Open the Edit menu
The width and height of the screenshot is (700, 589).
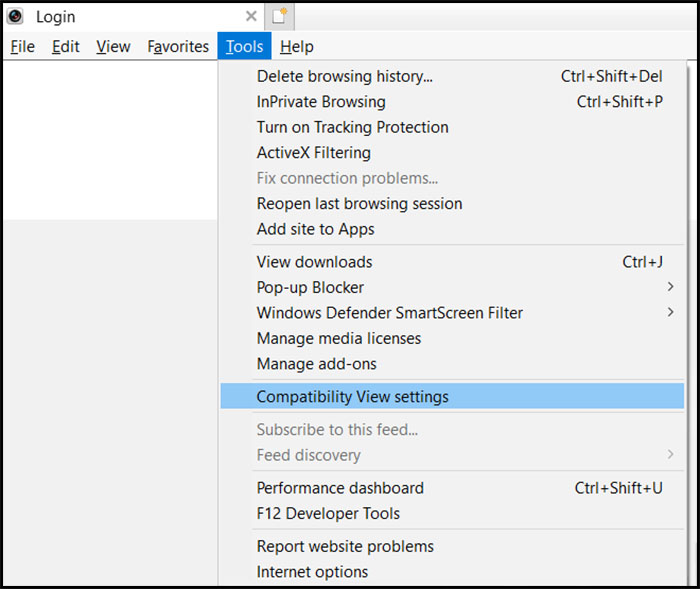tap(66, 46)
